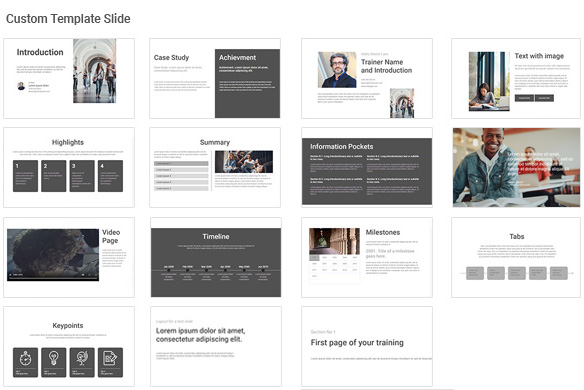Click the lightbulb icon in Keypoints slide
Screen dimensions: 584x390
point(54,358)
